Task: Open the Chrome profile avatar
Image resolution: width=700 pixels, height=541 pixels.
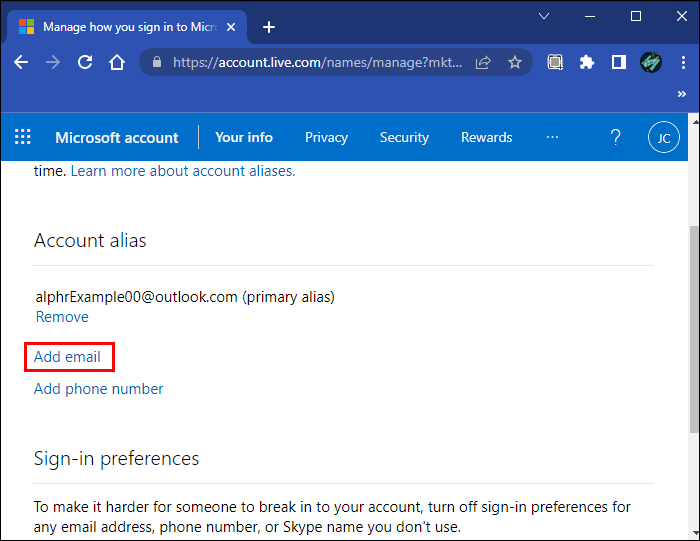Action: pos(650,62)
